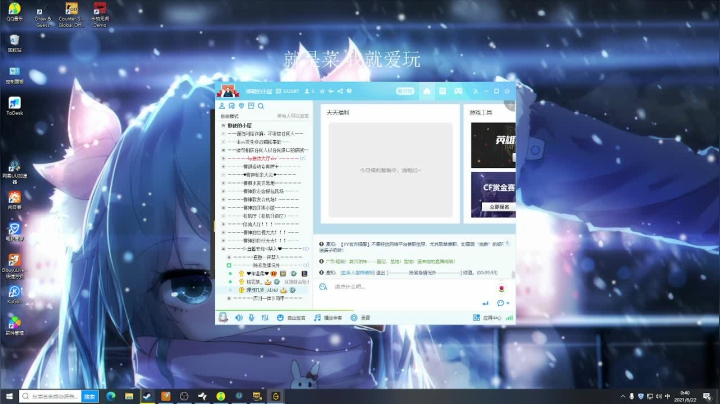Click the location pin icon above channel tree

242,106
